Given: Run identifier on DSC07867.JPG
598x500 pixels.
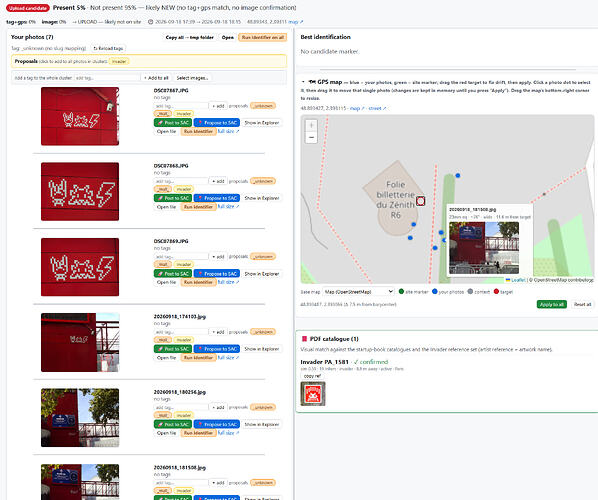Looking at the screenshot, I should point(198,131).
